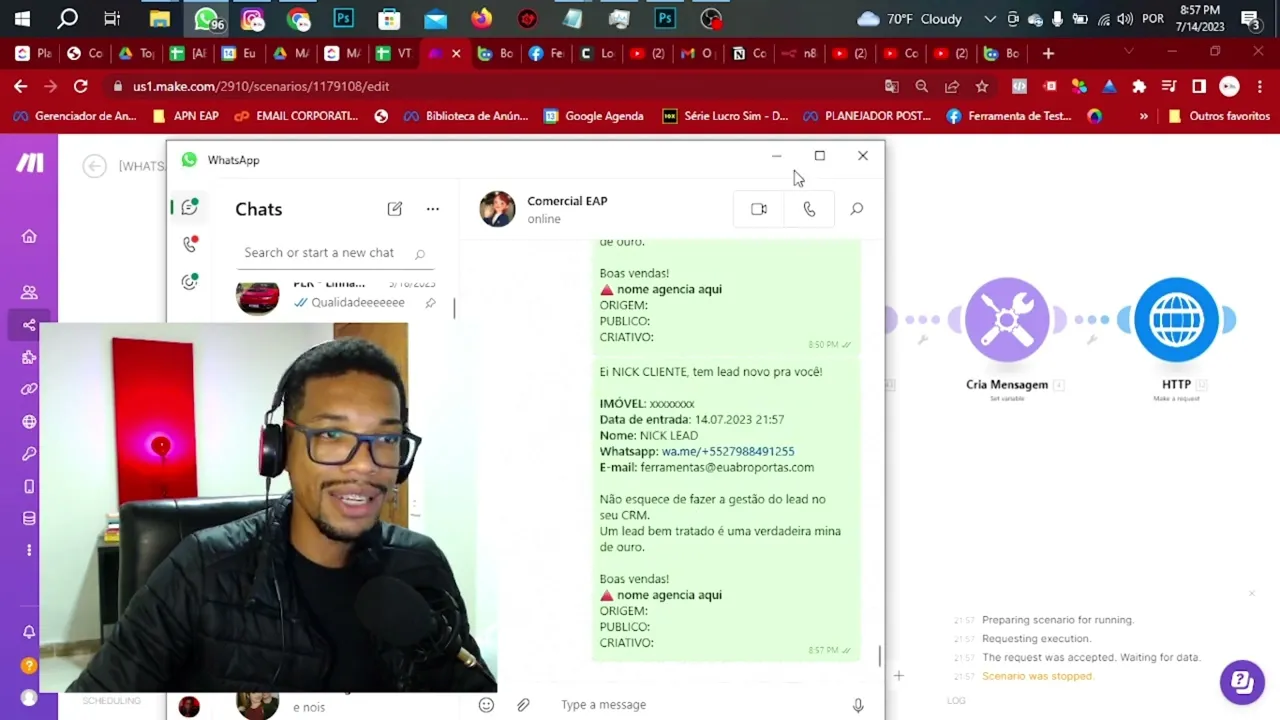Image resolution: width=1280 pixels, height=720 pixels.
Task: Open Make notifications bell icon
Action: pyautogui.click(x=29, y=632)
